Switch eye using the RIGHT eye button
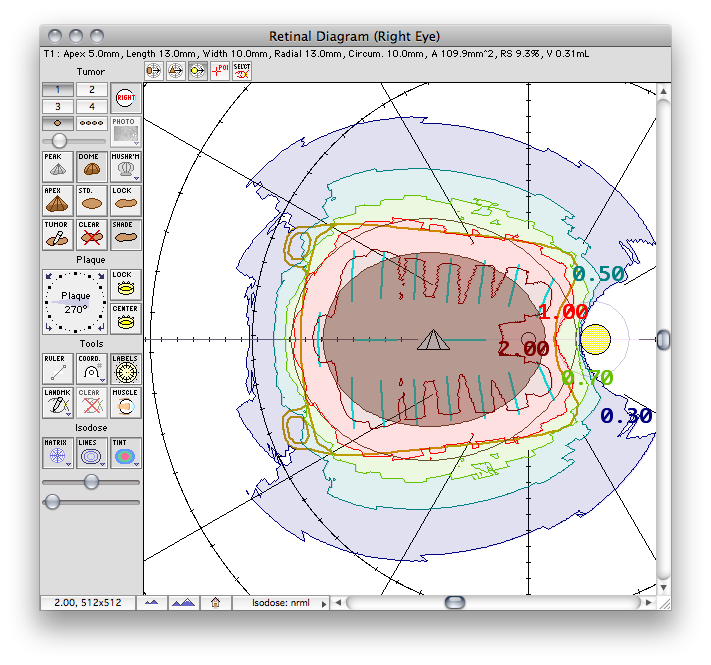711x665 pixels. 126,97
